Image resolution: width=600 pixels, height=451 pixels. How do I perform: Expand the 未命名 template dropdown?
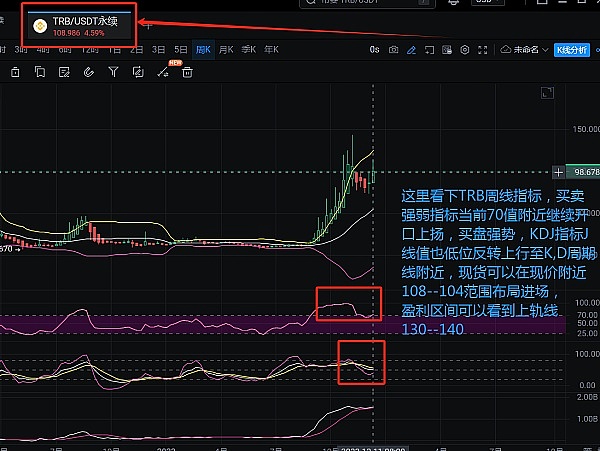pyautogui.click(x=523, y=49)
